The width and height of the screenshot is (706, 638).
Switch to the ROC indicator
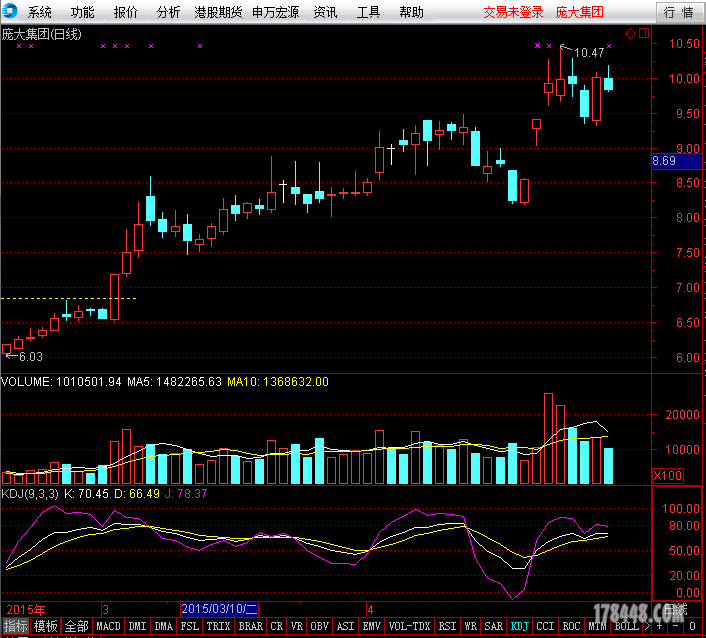[x=571, y=626]
